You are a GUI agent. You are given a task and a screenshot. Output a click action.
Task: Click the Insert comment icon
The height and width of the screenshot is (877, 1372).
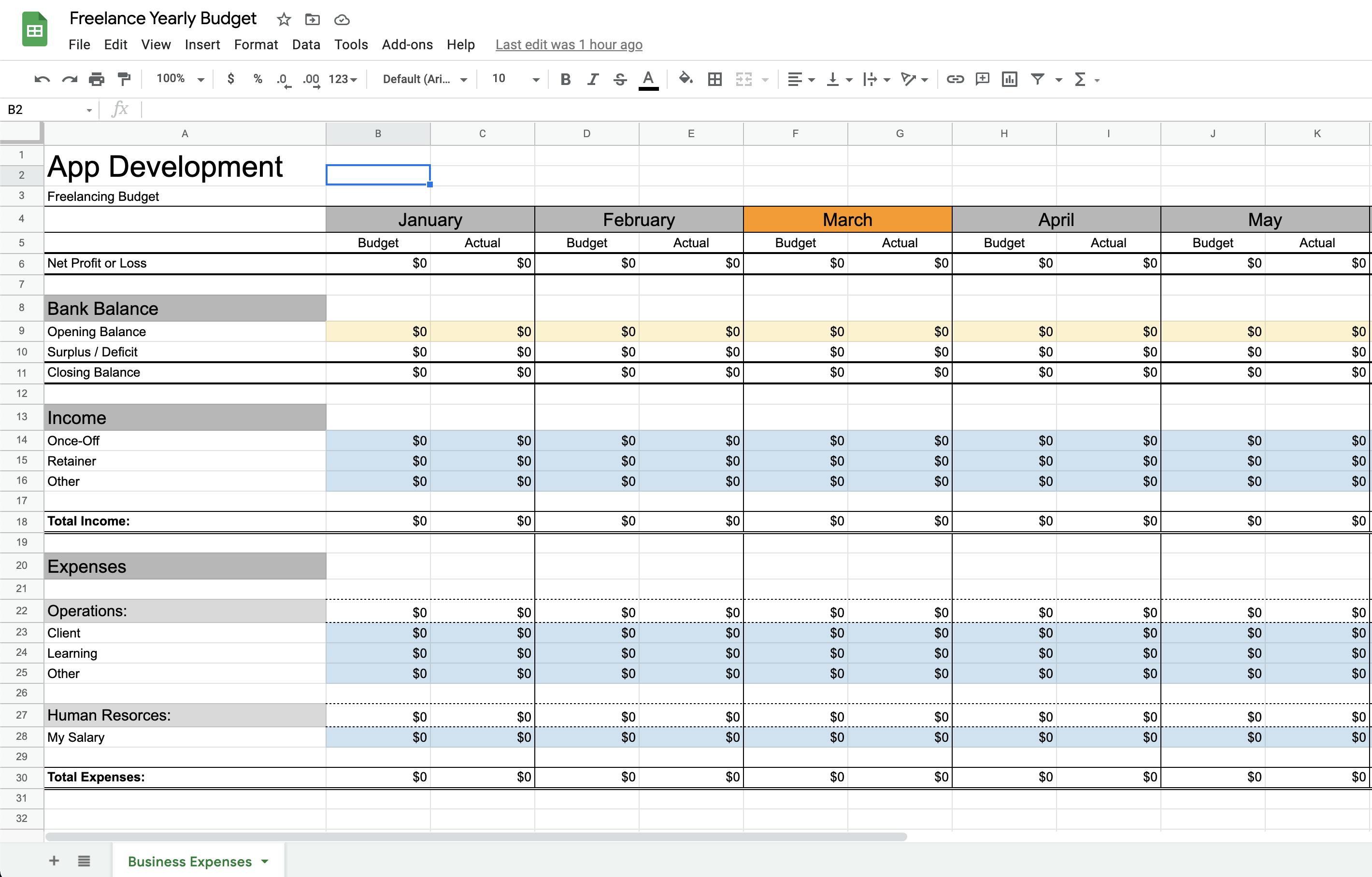tap(982, 79)
